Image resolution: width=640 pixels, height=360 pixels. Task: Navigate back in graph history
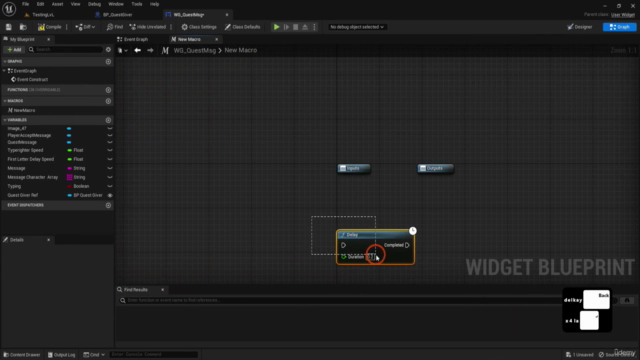click(x=138, y=50)
